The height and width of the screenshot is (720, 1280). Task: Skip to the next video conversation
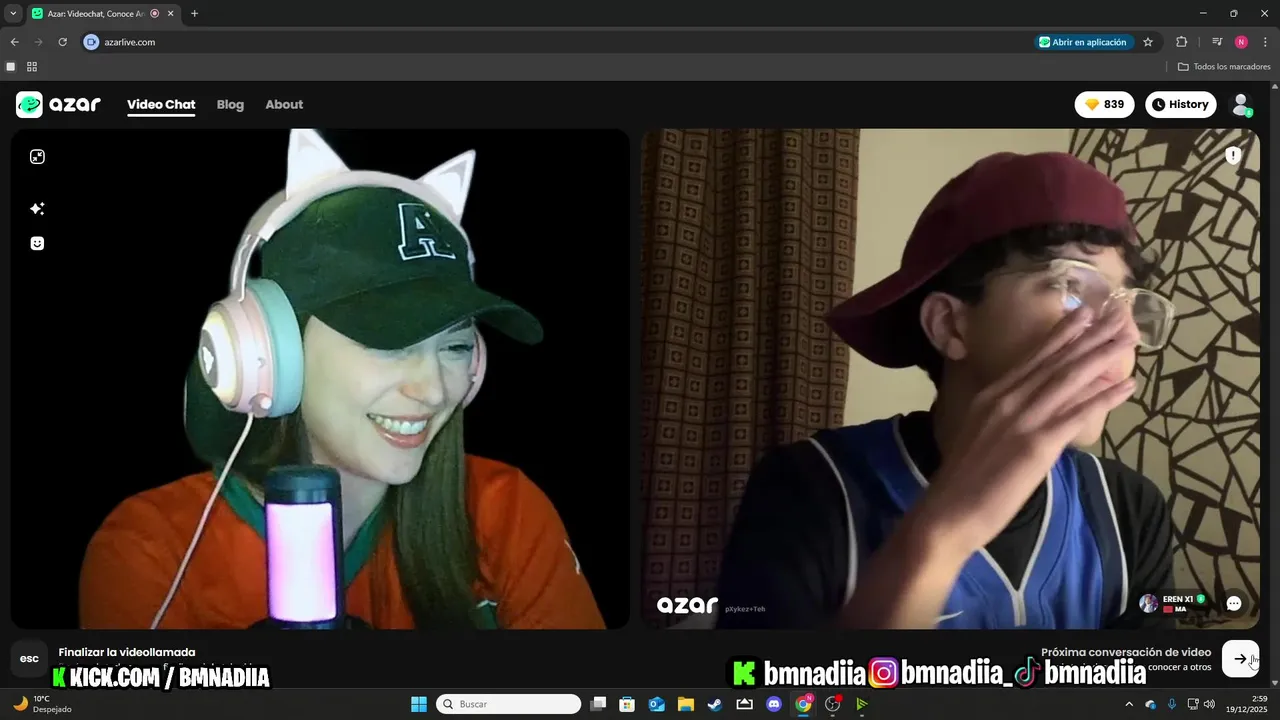pos(1240,658)
